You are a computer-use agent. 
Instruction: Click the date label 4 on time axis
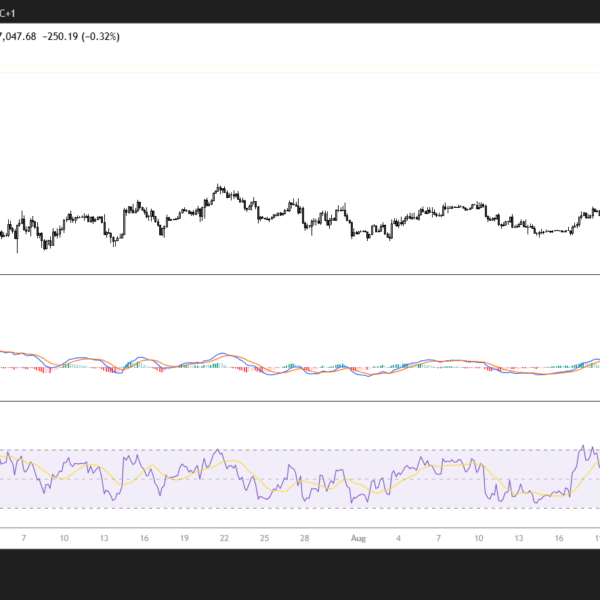tap(398, 538)
